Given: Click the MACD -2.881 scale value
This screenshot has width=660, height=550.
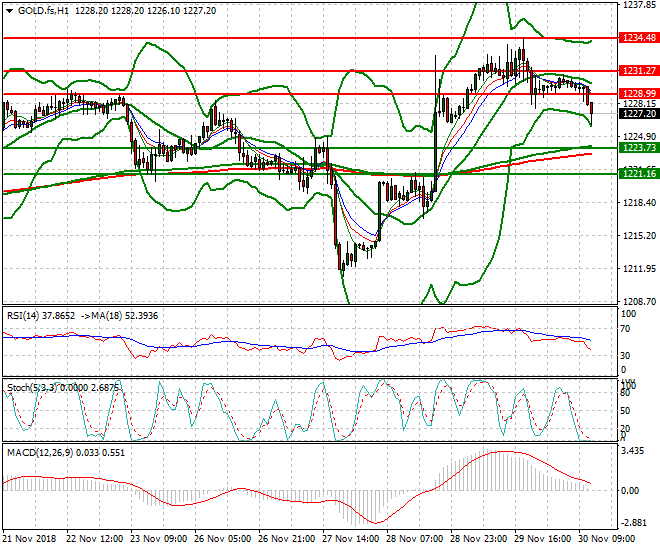Looking at the screenshot, I should (633, 523).
